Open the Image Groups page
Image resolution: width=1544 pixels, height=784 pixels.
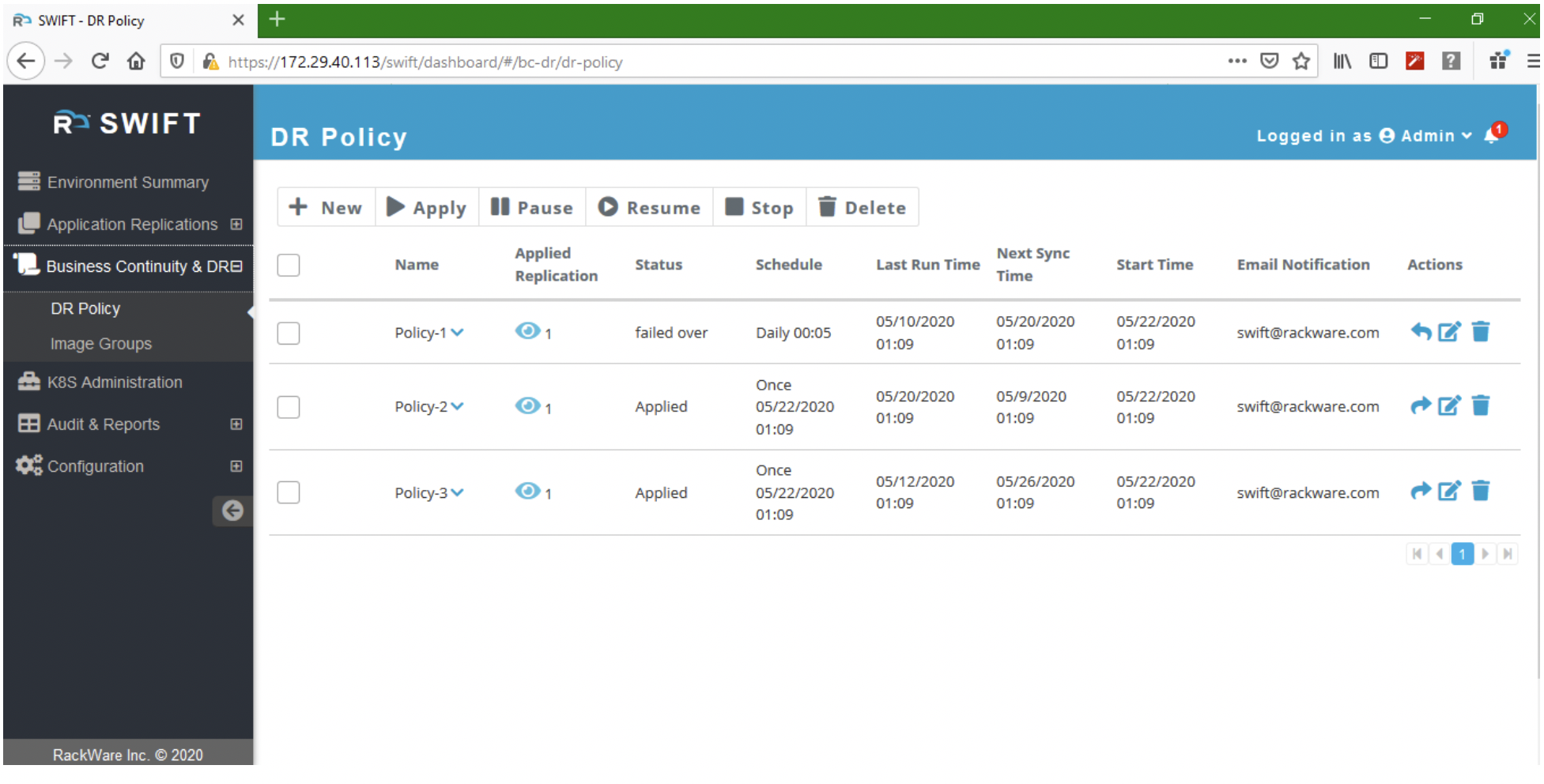click(x=101, y=343)
